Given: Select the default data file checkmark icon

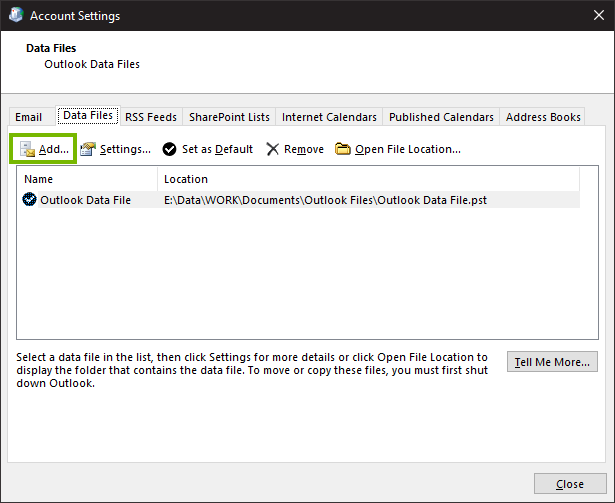Looking at the screenshot, I should [x=29, y=199].
